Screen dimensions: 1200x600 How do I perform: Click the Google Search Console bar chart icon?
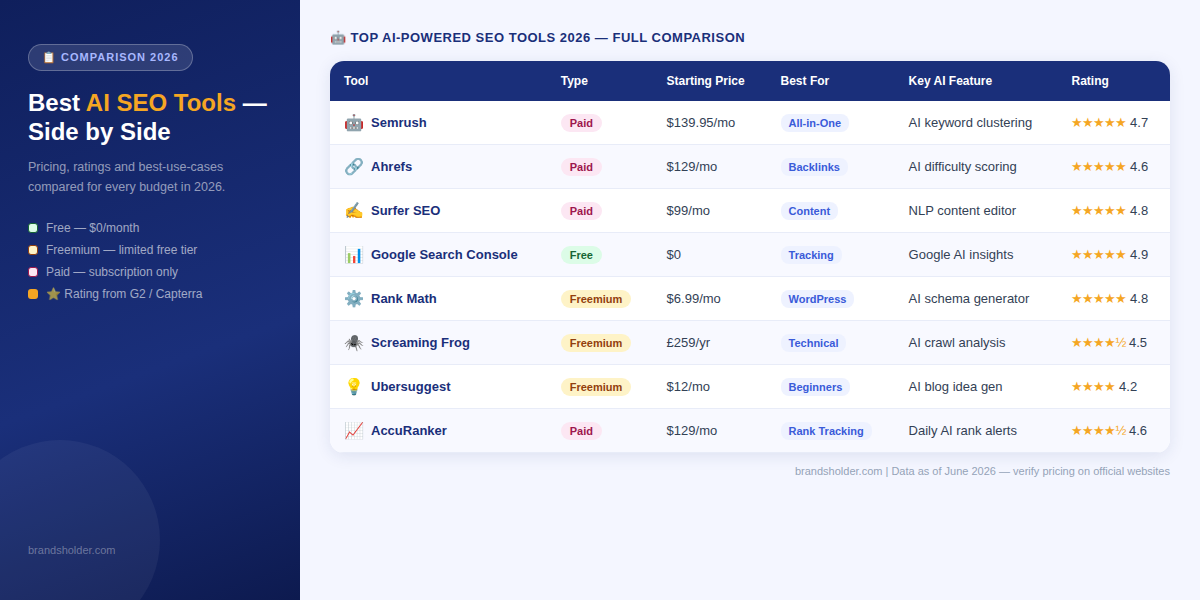[354, 255]
